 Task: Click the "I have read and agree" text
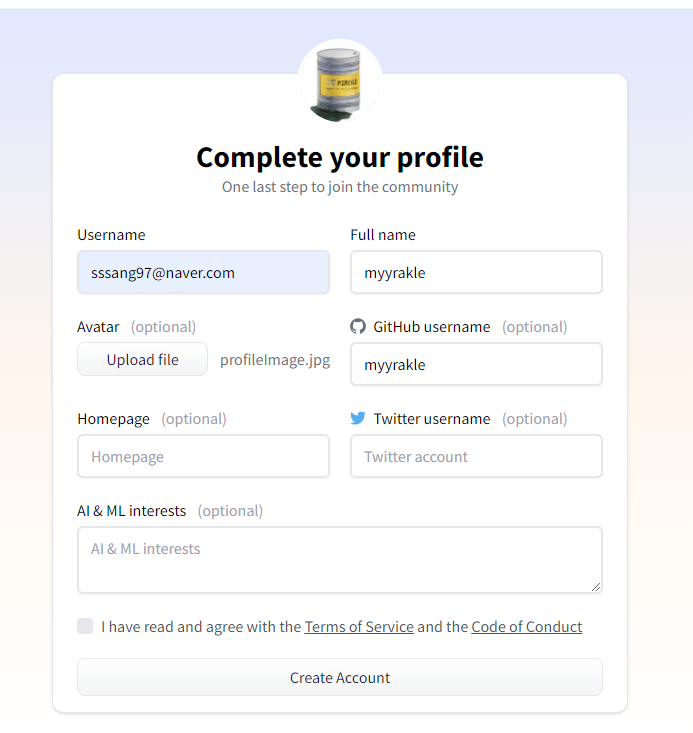200,627
